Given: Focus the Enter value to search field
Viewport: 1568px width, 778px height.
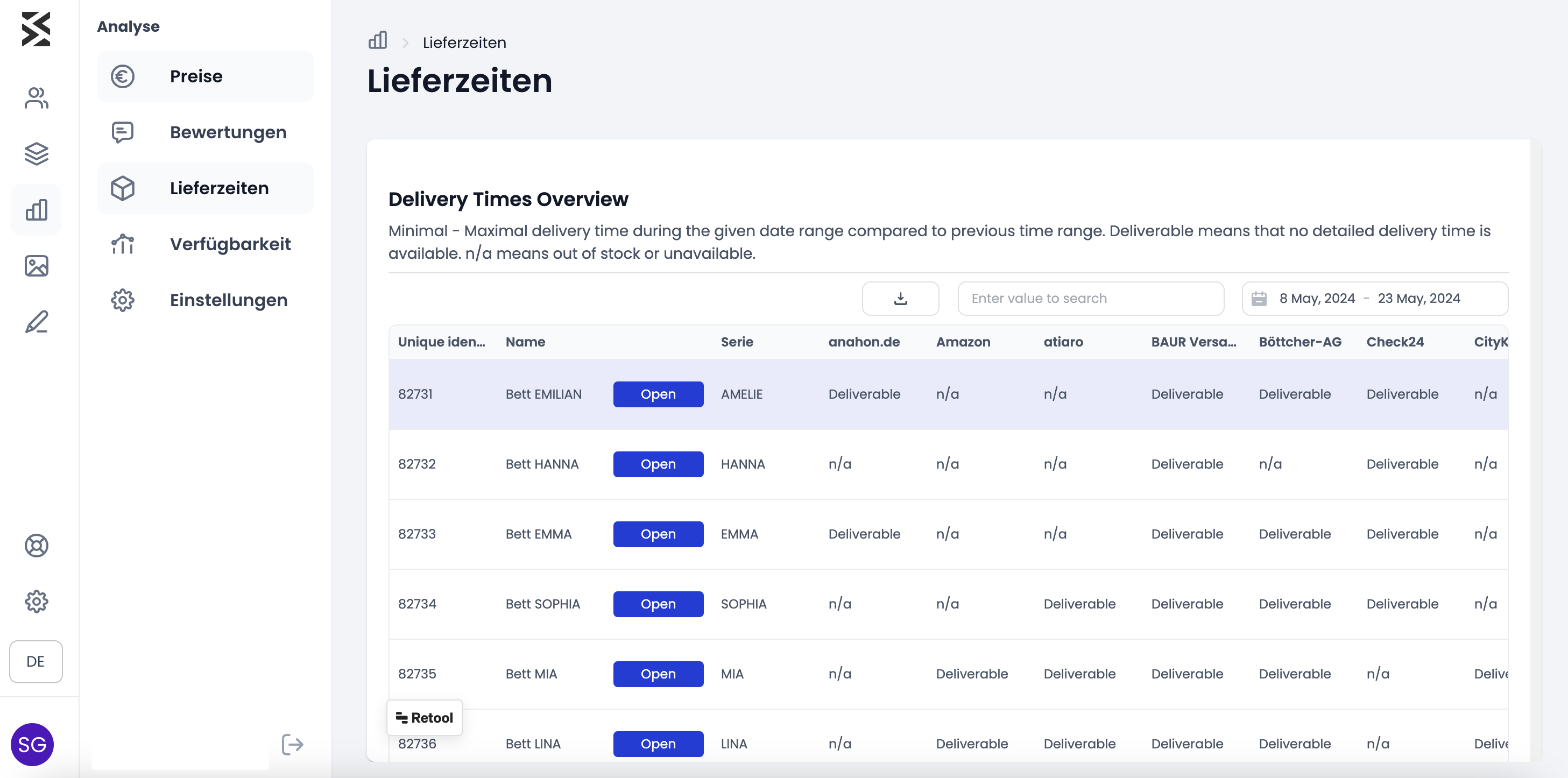Looking at the screenshot, I should 1090,298.
